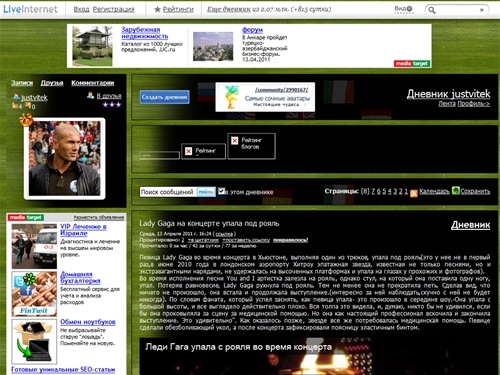500x375 pixels.
Task: Click the colorful avatars community logo
Action: [x=231, y=97]
